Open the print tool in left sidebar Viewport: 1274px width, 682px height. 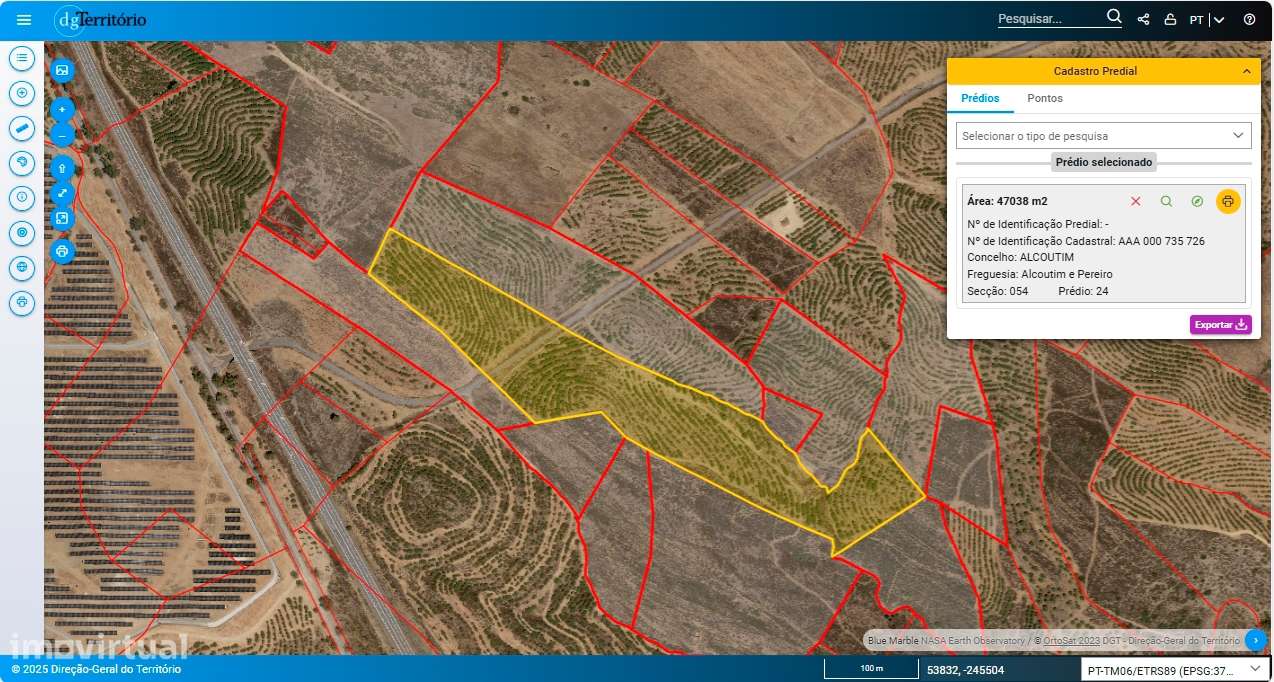[x=22, y=302]
